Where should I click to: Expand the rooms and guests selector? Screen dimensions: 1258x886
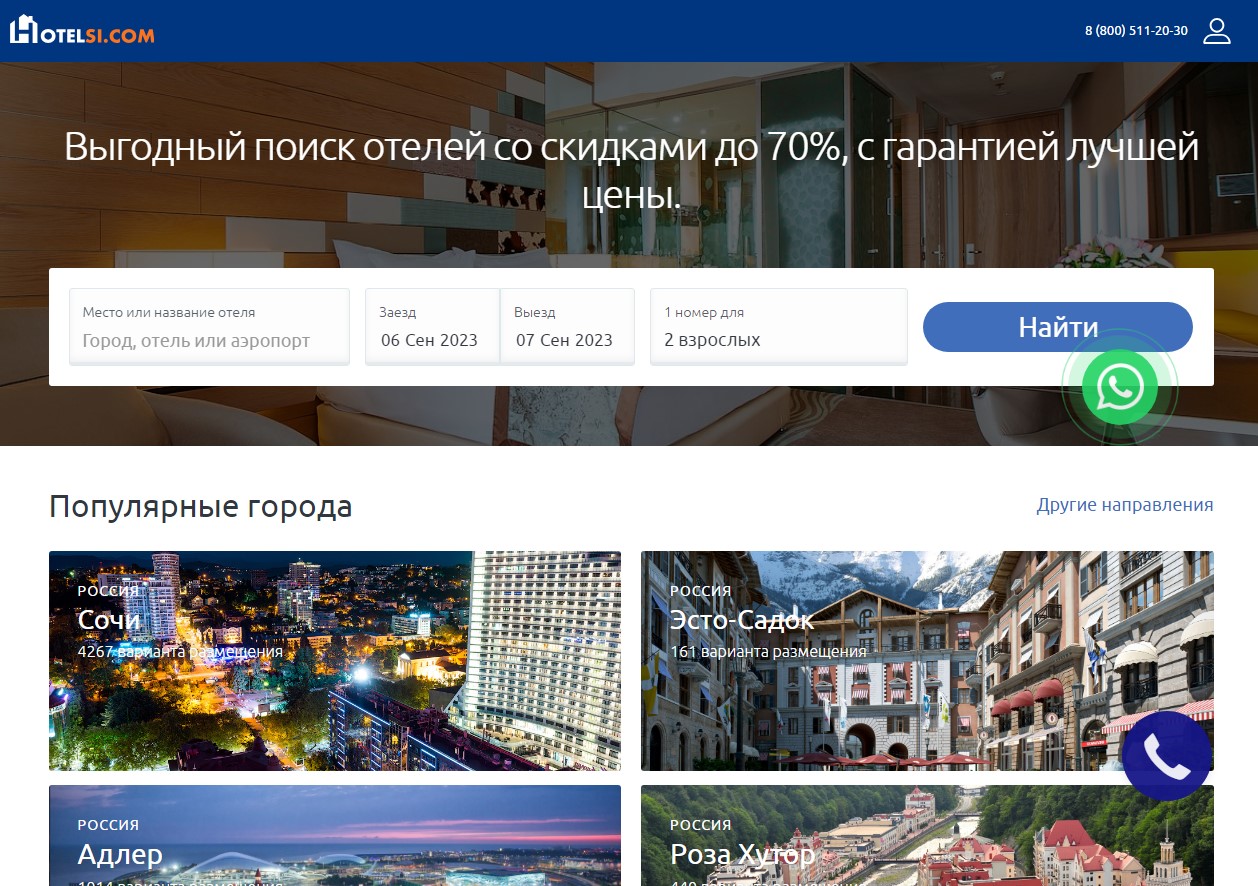pyautogui.click(x=779, y=327)
